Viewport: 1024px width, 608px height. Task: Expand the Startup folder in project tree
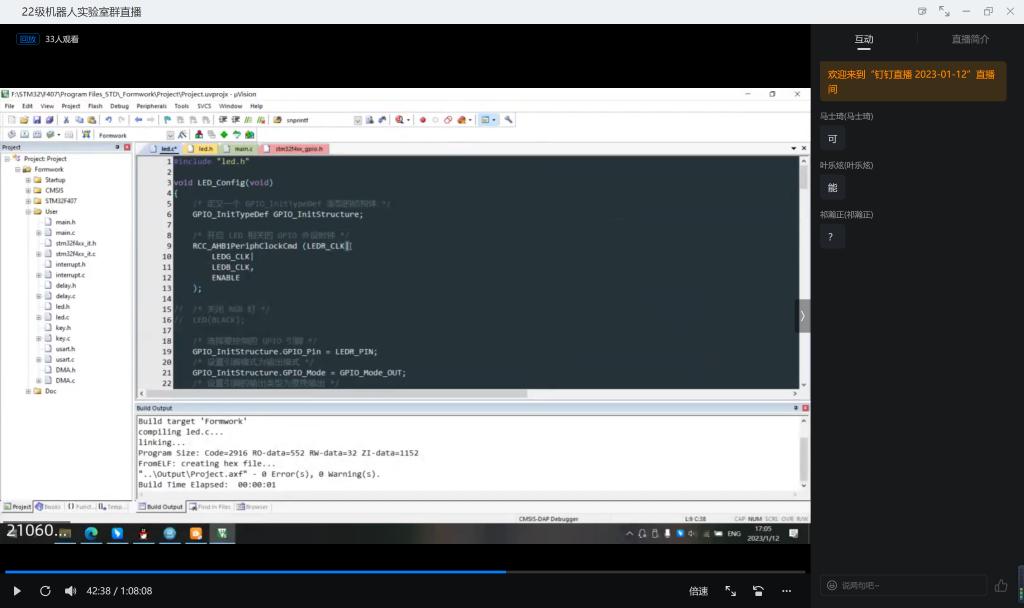[28, 180]
